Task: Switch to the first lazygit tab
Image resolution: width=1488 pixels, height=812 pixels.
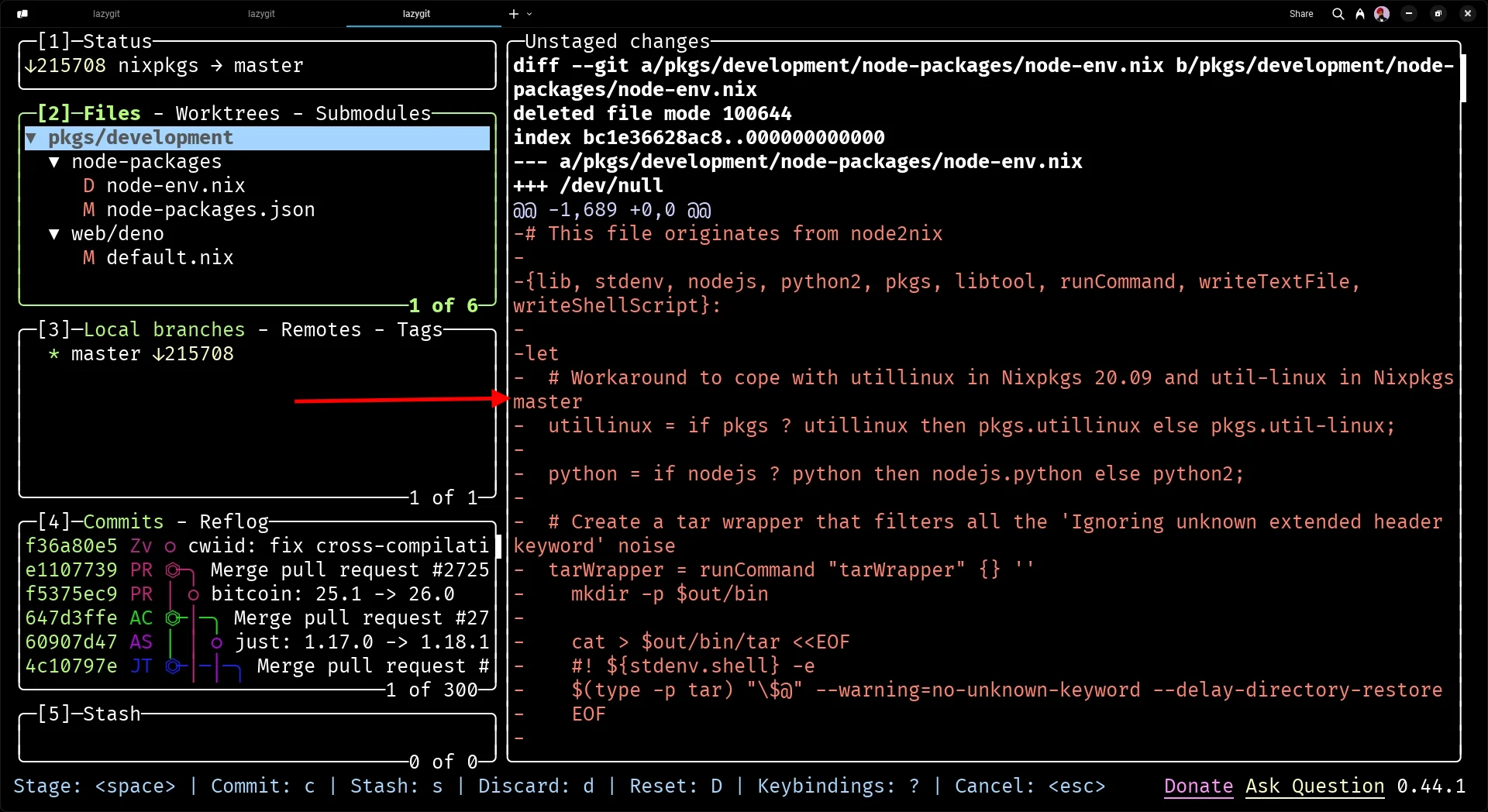Action: [106, 13]
